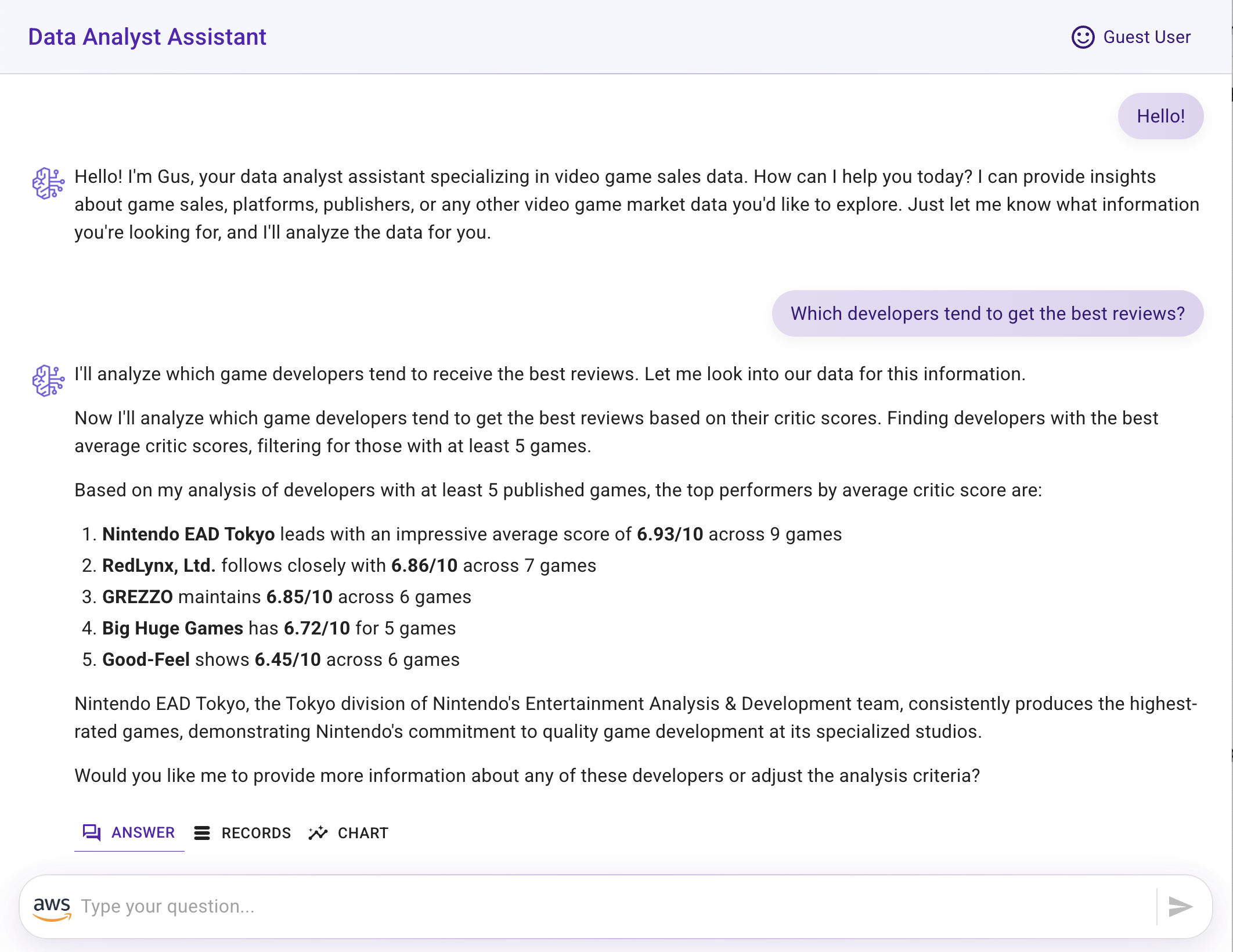Image resolution: width=1233 pixels, height=952 pixels.
Task: Click the line 'I'll analyze which game developers'
Action: tap(550, 374)
